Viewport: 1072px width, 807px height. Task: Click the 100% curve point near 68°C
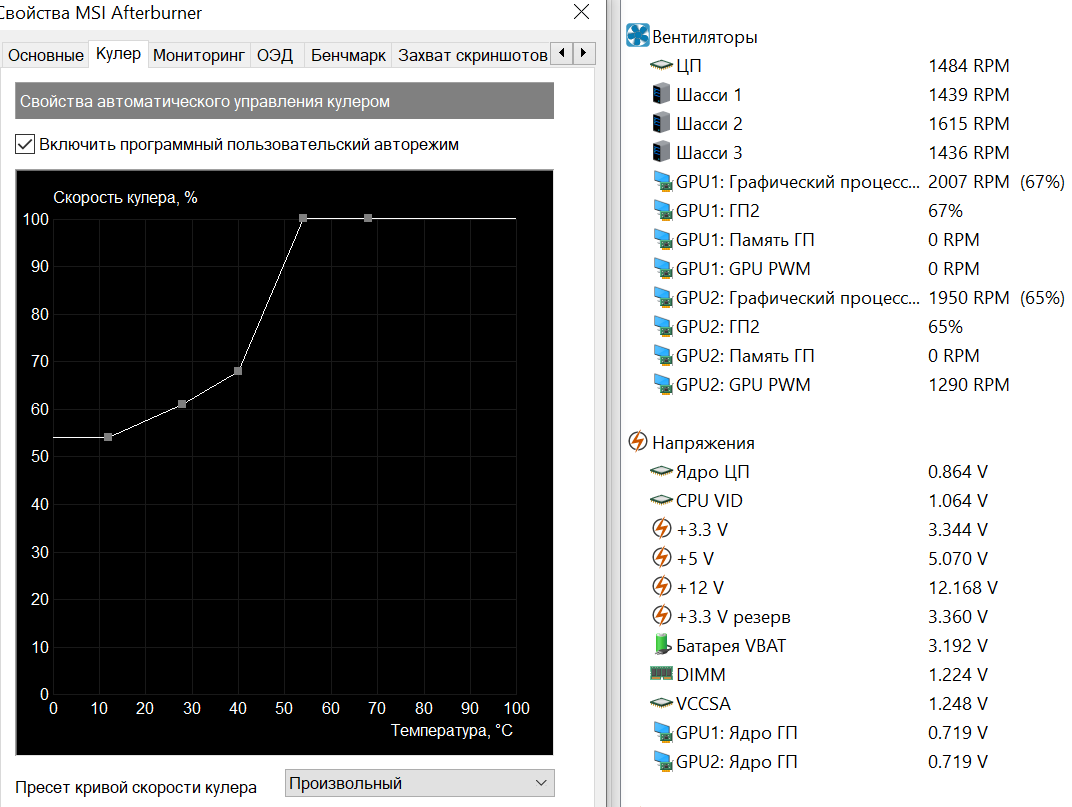click(368, 218)
